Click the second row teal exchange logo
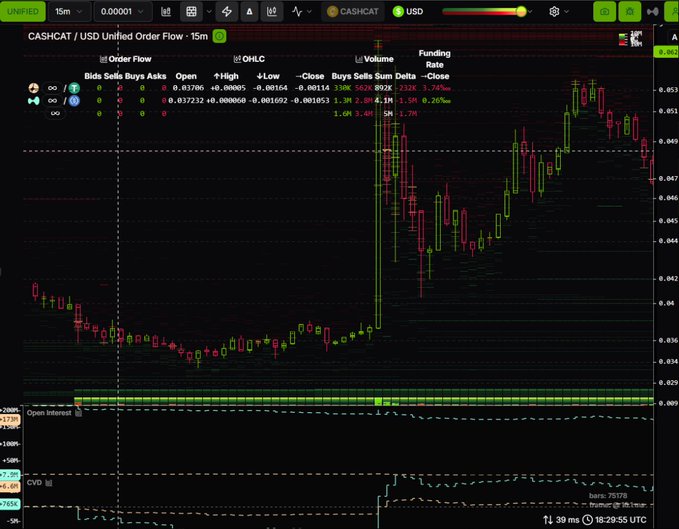The image size is (679, 529). pos(33,101)
